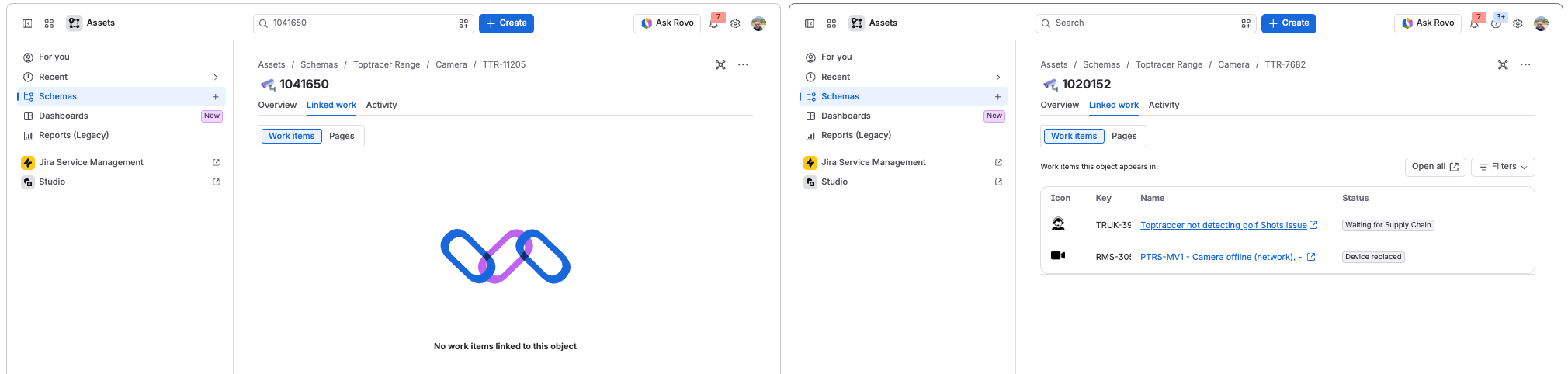The height and width of the screenshot is (374, 1568).
Task: Click the magnifier icon in the 1041650 search box
Action: (264, 23)
